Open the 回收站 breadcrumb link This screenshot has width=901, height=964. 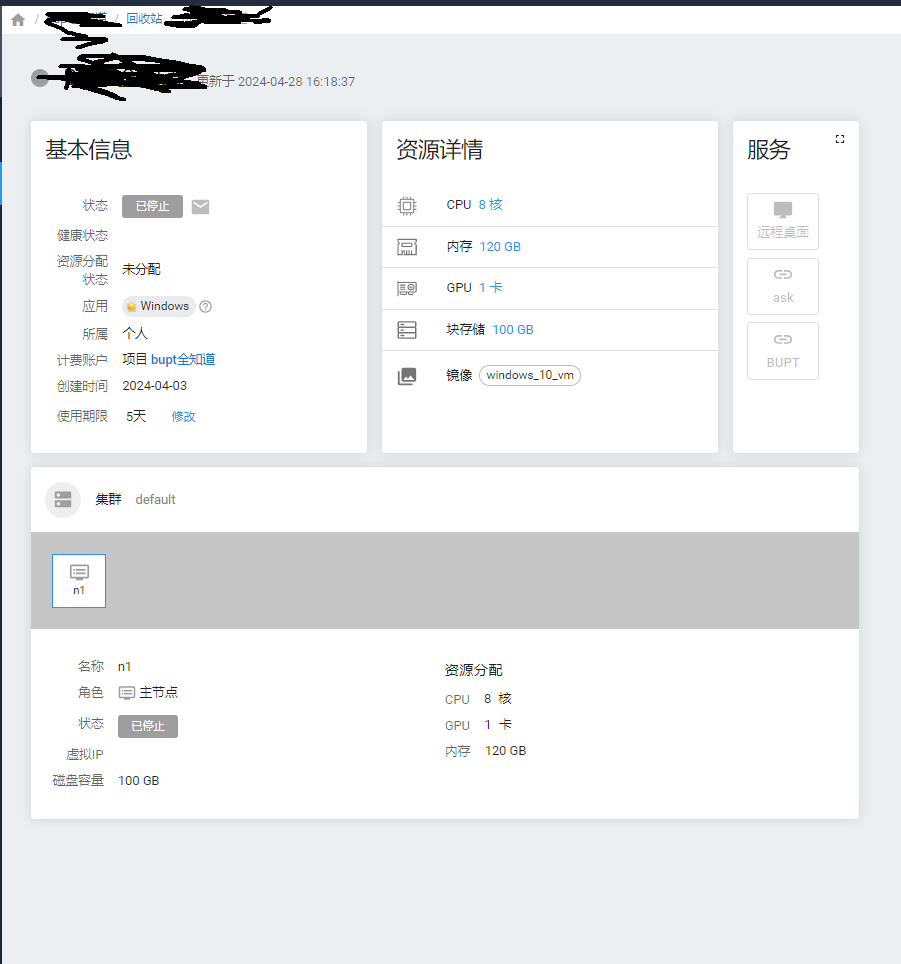point(144,18)
